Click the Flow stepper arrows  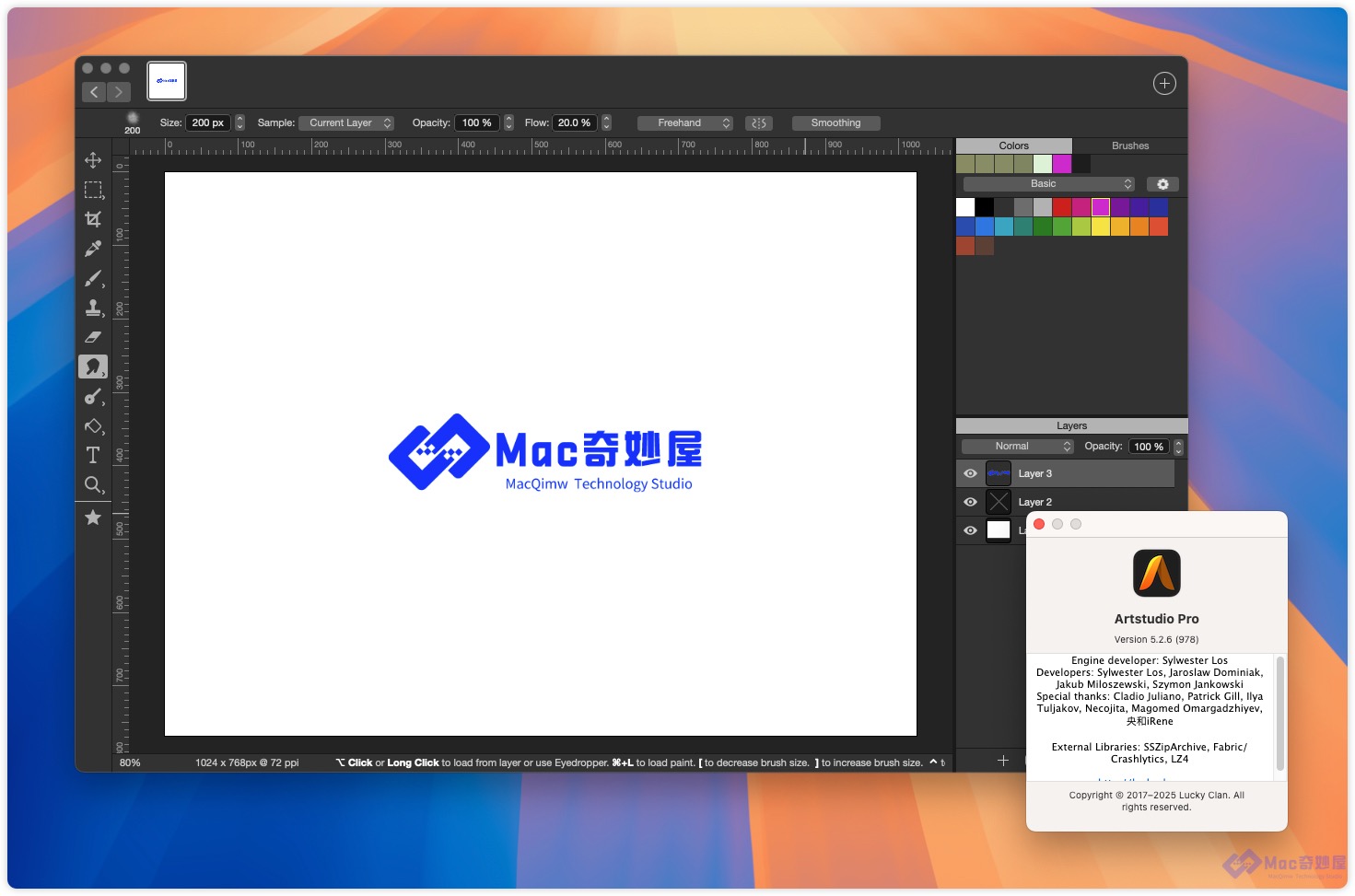tap(606, 122)
